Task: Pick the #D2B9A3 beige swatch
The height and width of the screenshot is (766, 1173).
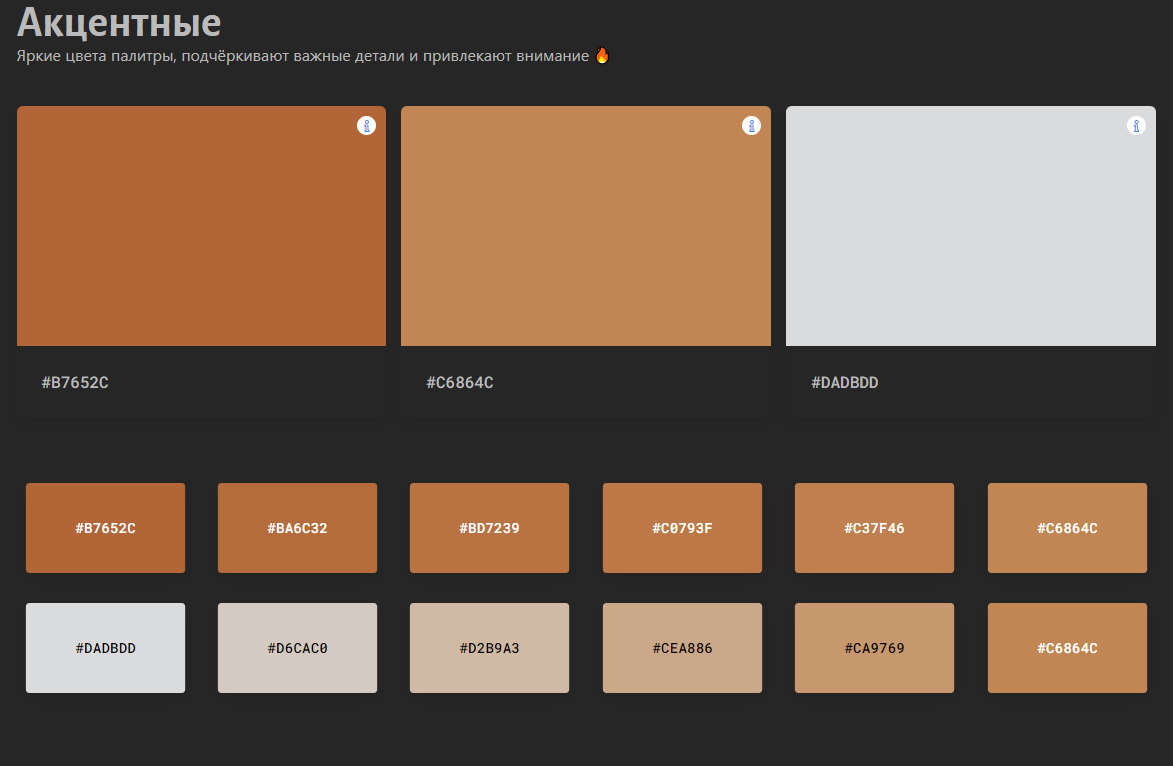Action: (489, 648)
